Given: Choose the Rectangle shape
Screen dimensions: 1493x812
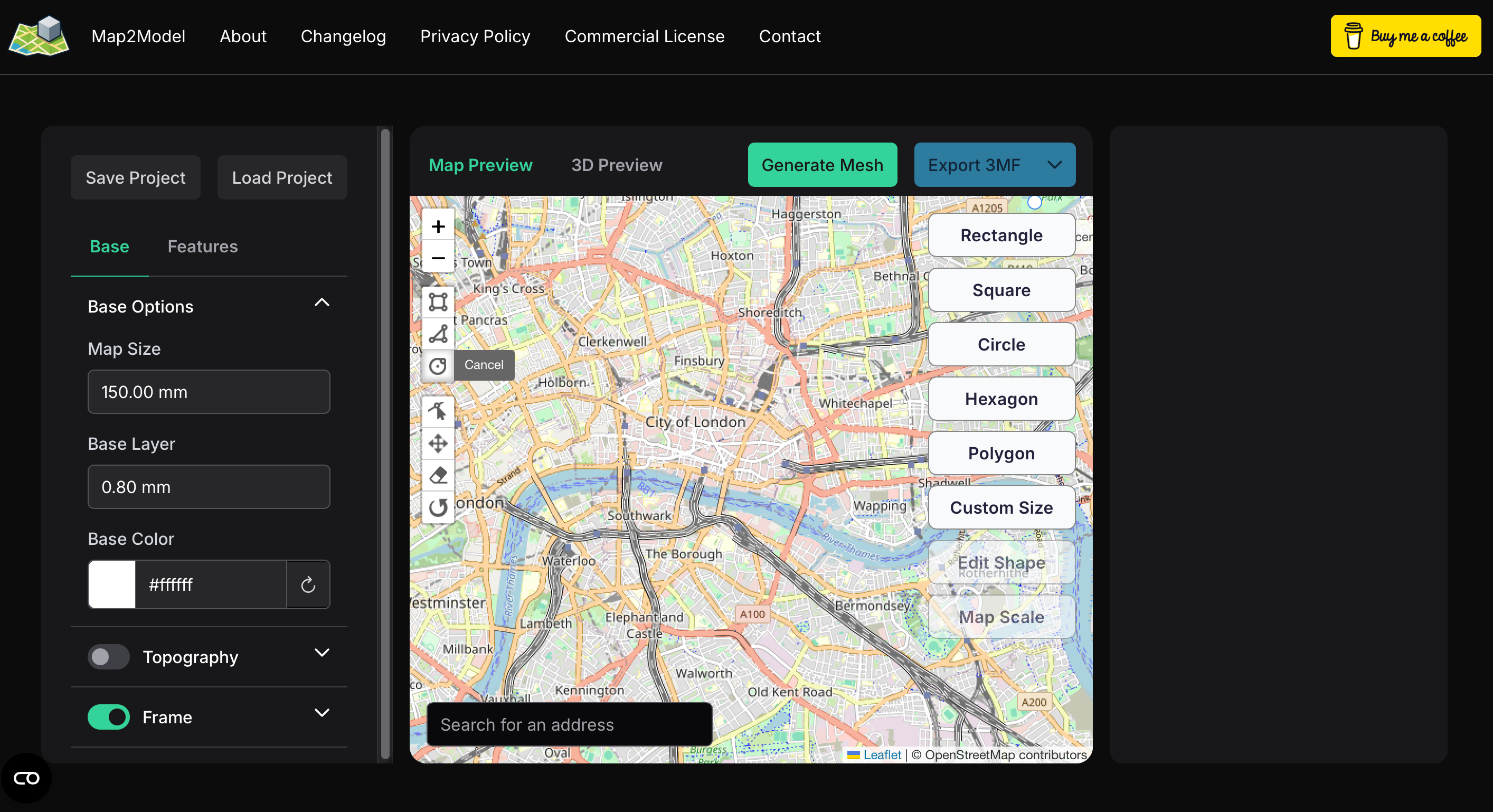Looking at the screenshot, I should pyautogui.click(x=1001, y=235).
